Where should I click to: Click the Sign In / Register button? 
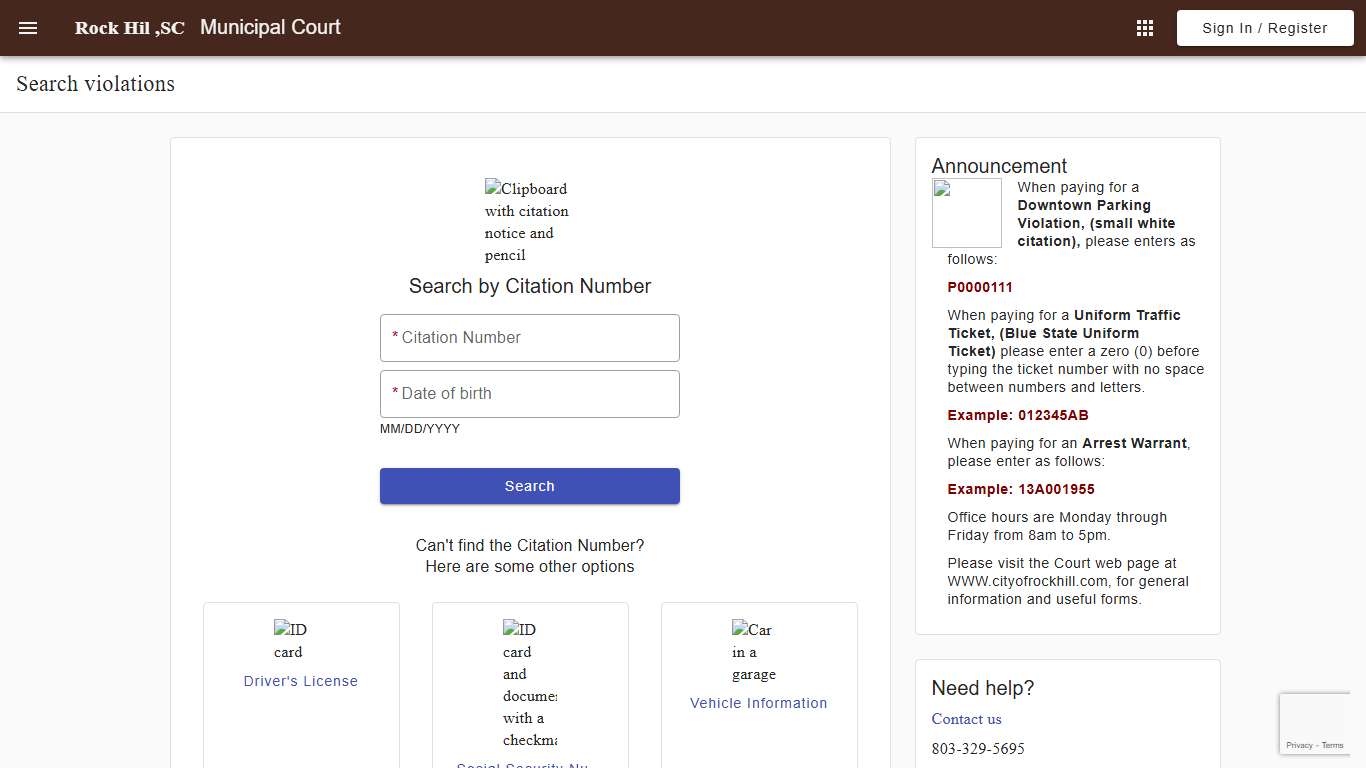(1264, 28)
